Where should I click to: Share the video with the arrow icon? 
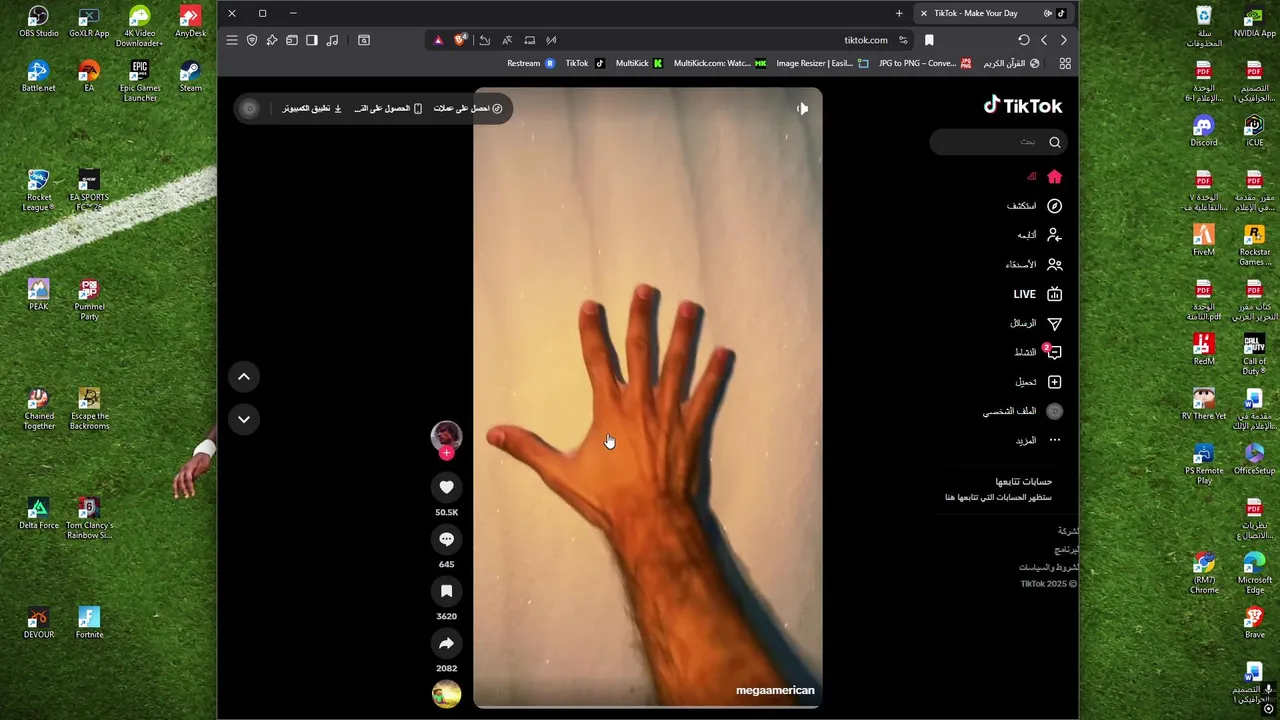tap(446, 643)
